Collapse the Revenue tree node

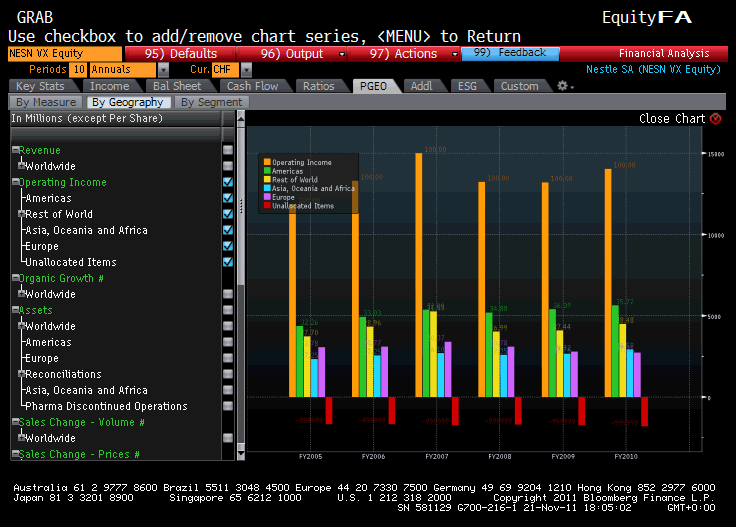(x=15, y=151)
